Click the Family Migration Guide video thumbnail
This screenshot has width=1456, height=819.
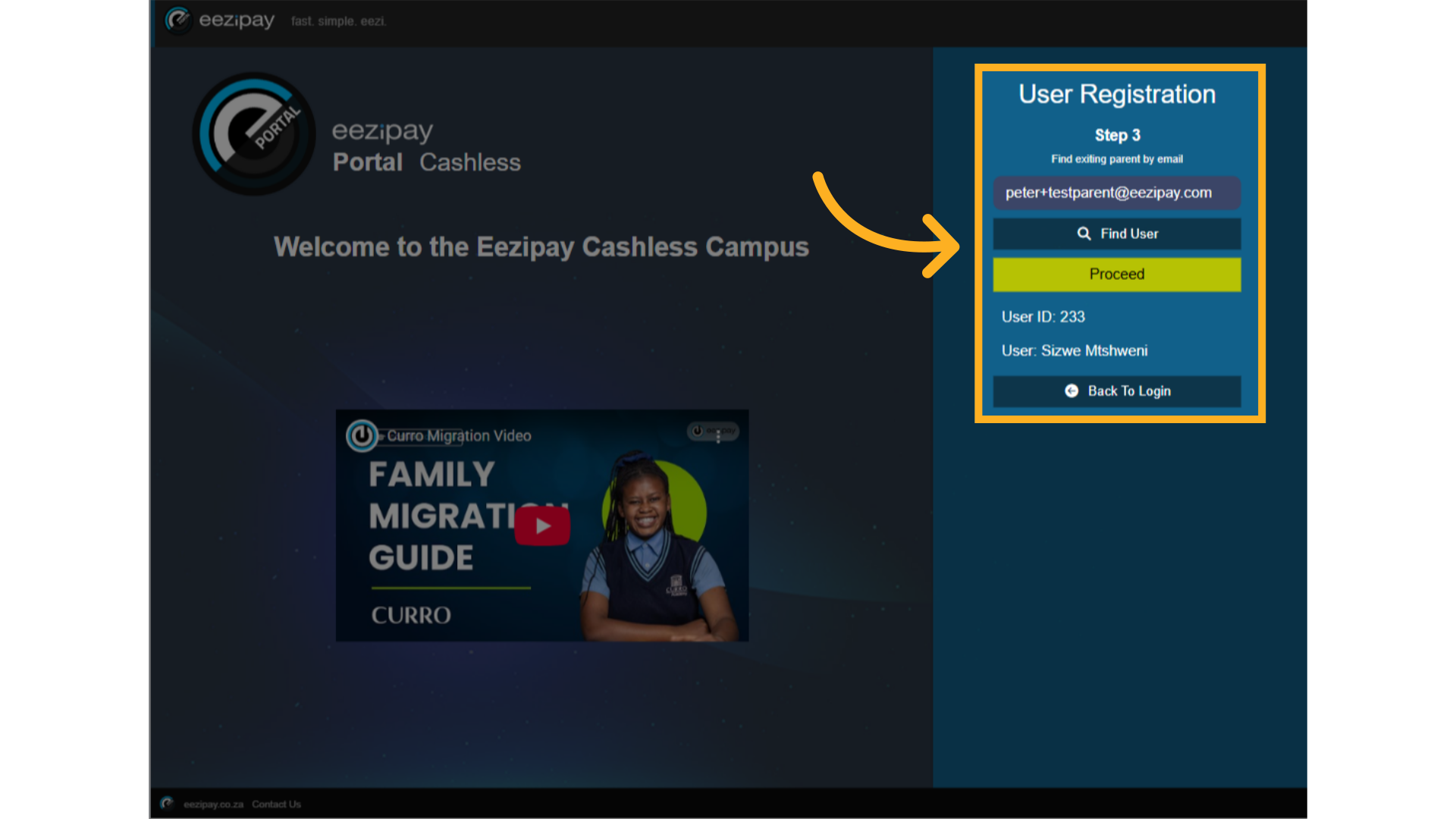point(542,526)
